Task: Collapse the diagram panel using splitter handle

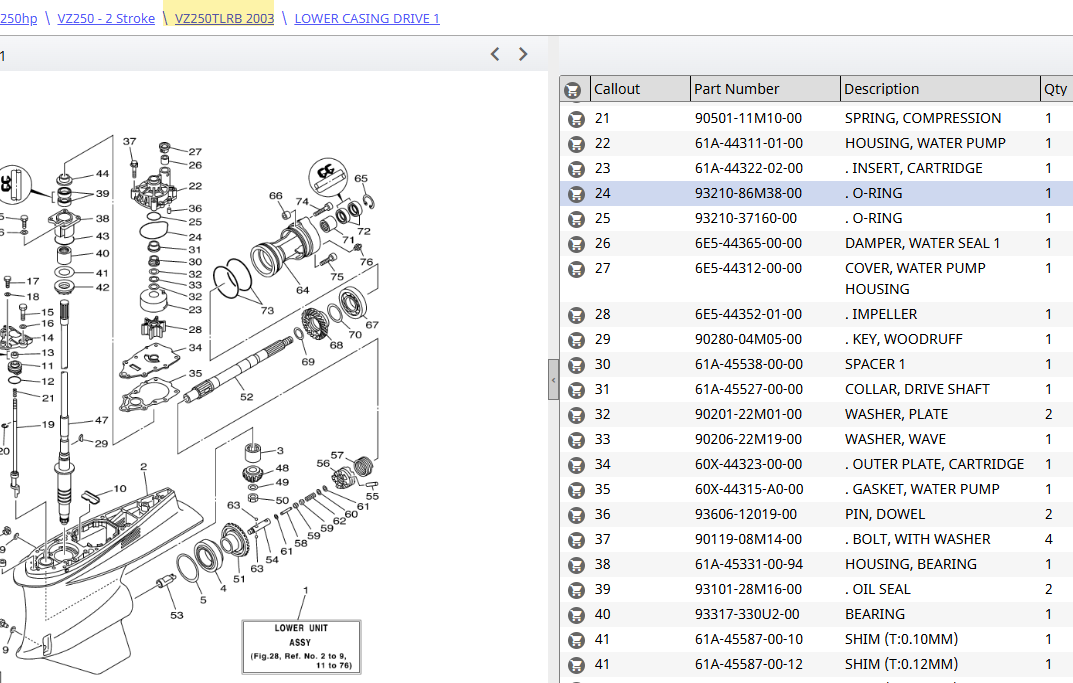Action: [553, 379]
